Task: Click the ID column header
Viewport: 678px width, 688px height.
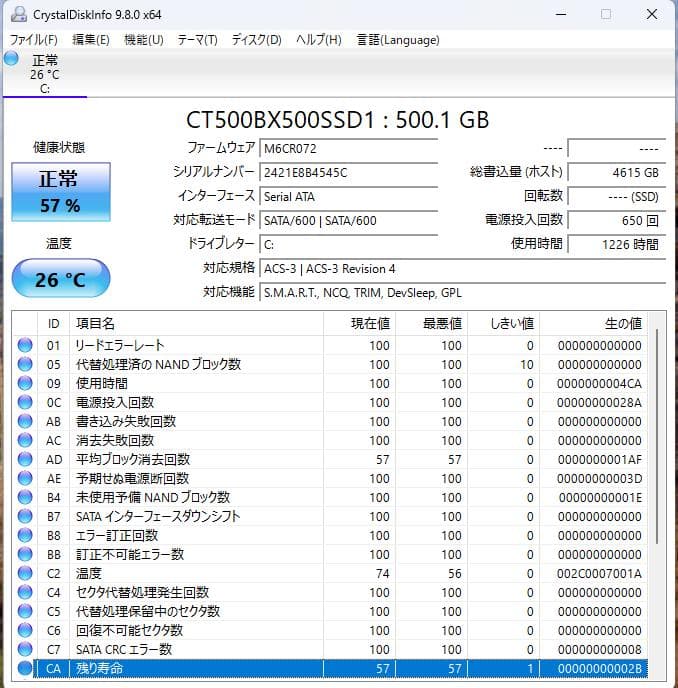Action: [x=54, y=324]
